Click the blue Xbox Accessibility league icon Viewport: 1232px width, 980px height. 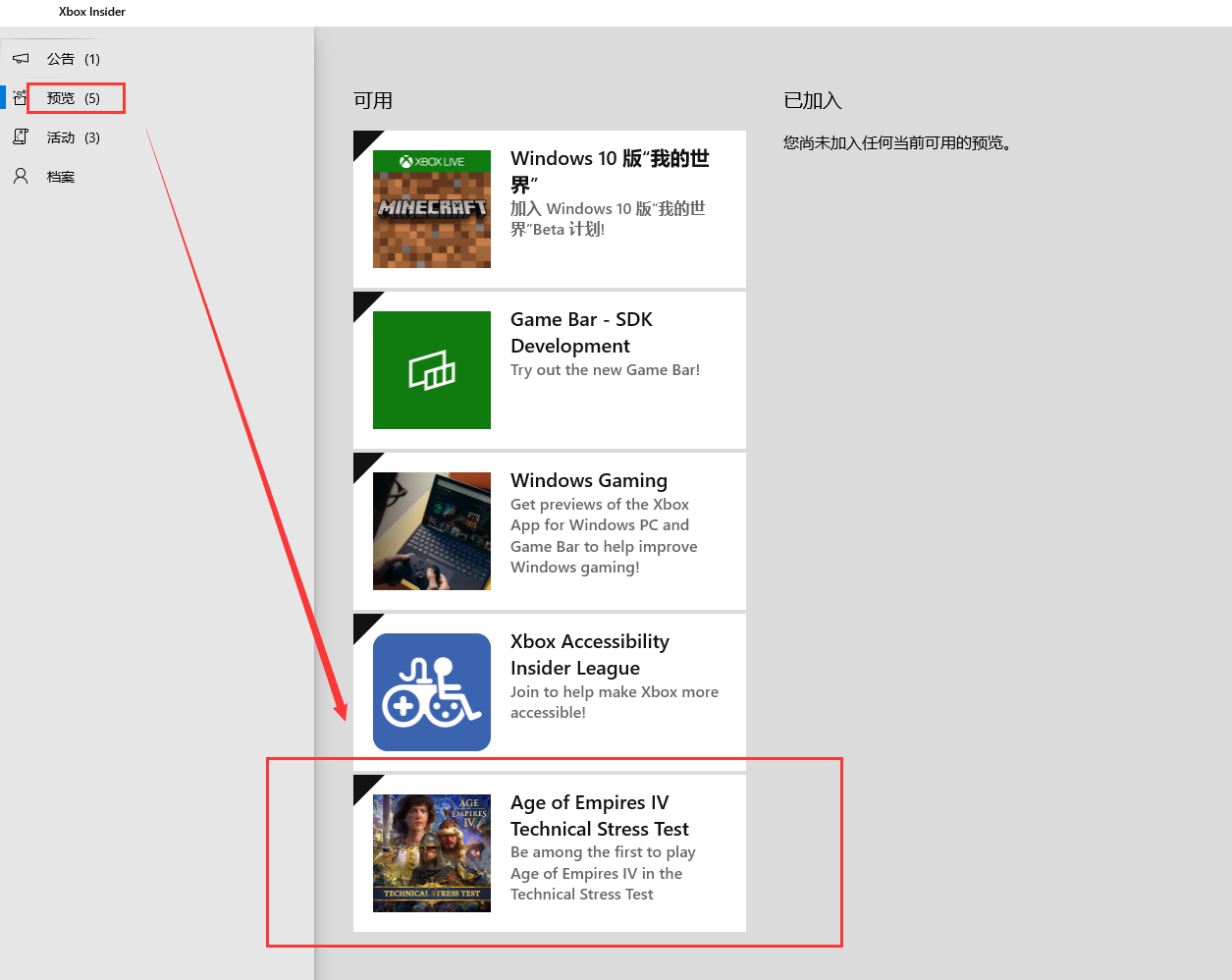(432, 692)
